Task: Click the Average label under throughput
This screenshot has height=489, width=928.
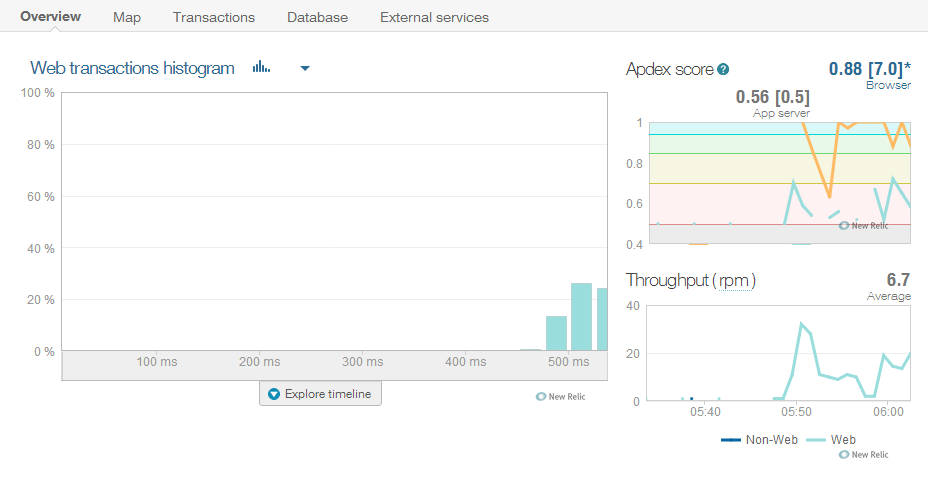Action: pos(888,296)
